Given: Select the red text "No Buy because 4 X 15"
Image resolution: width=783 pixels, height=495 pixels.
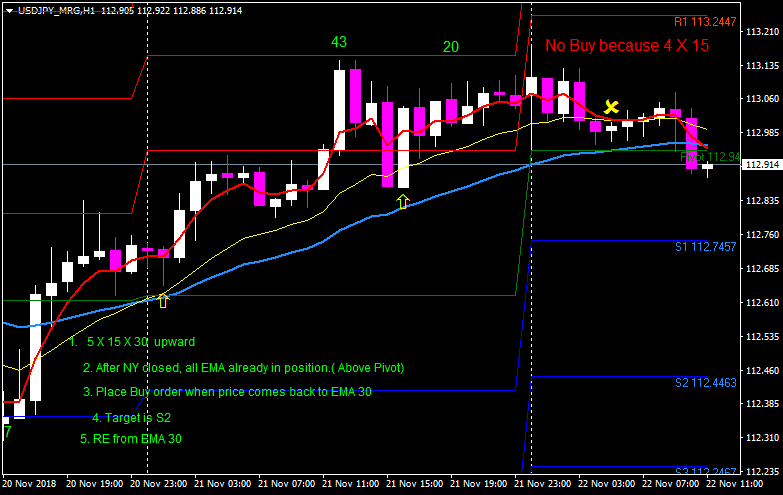Looking at the screenshot, I should [x=627, y=45].
